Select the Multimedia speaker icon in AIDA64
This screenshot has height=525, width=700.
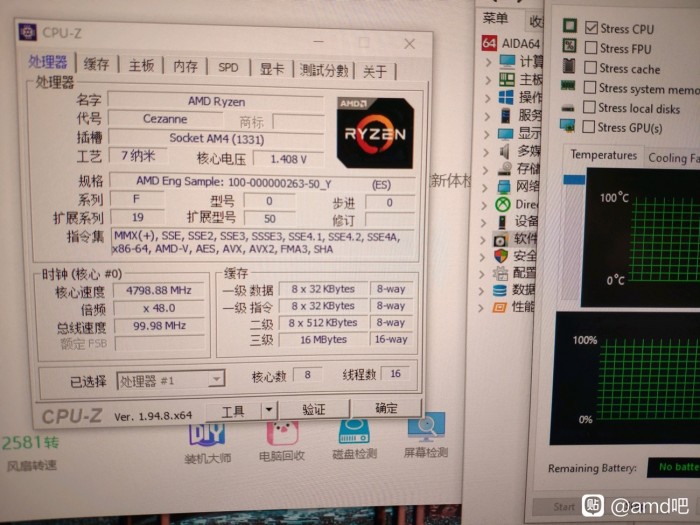pos(504,151)
